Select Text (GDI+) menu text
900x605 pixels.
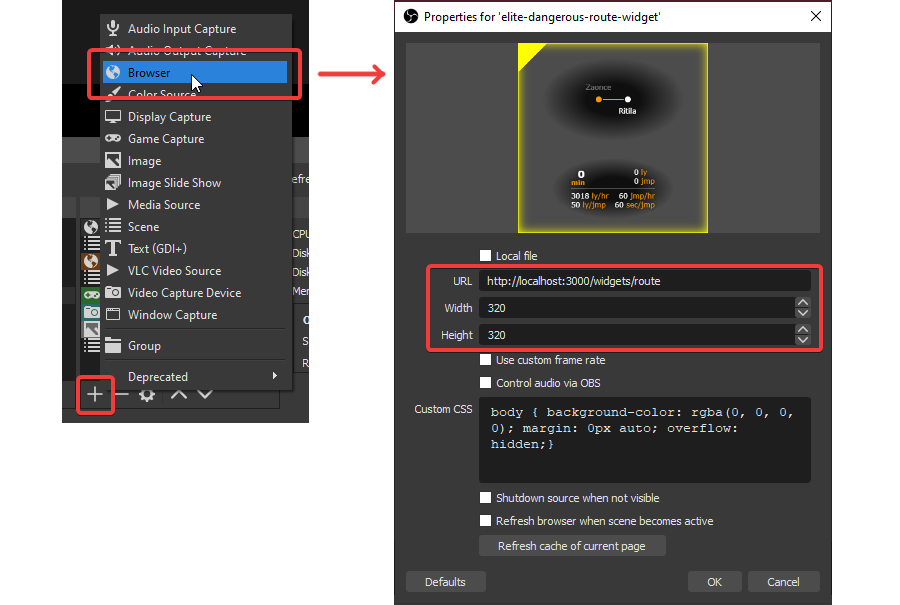pyautogui.click(x=157, y=249)
